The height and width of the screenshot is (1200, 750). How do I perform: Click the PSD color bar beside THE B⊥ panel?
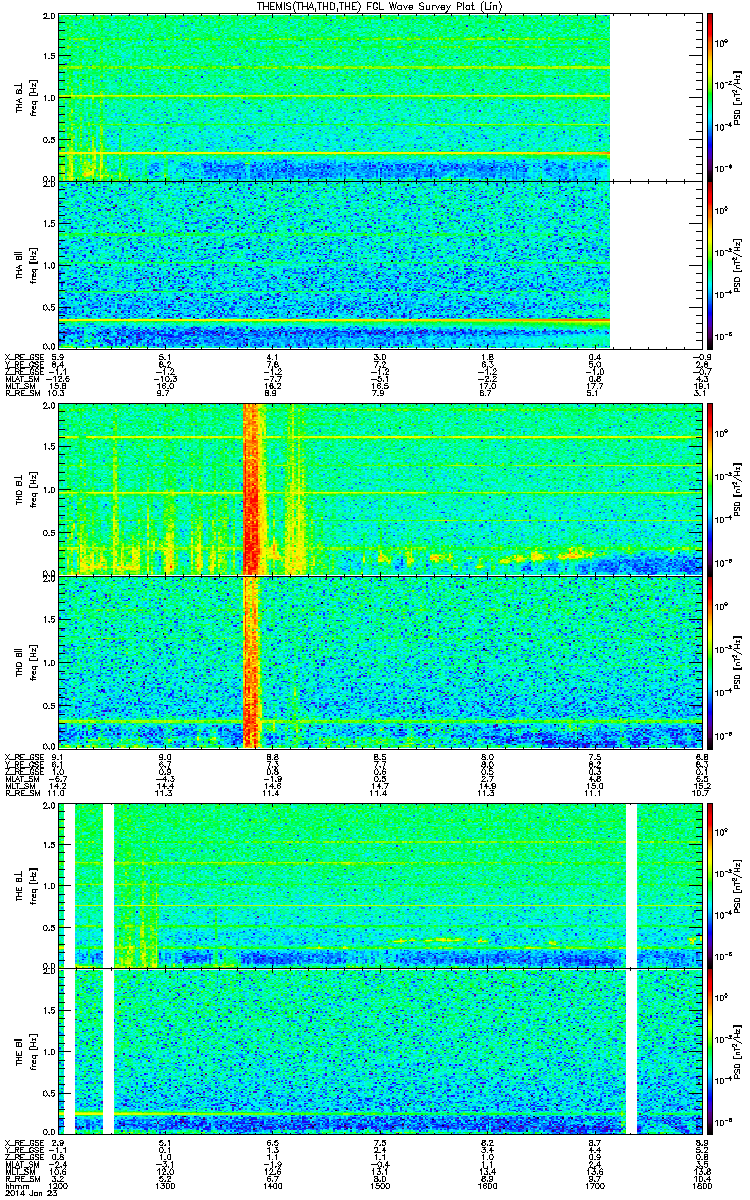(709, 885)
